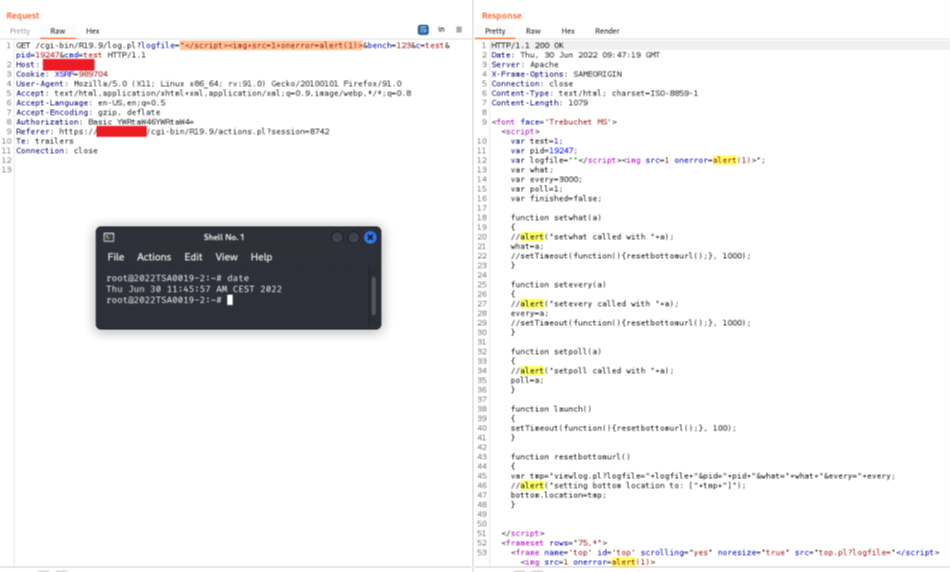Open the View menu in the shell window

point(227,257)
